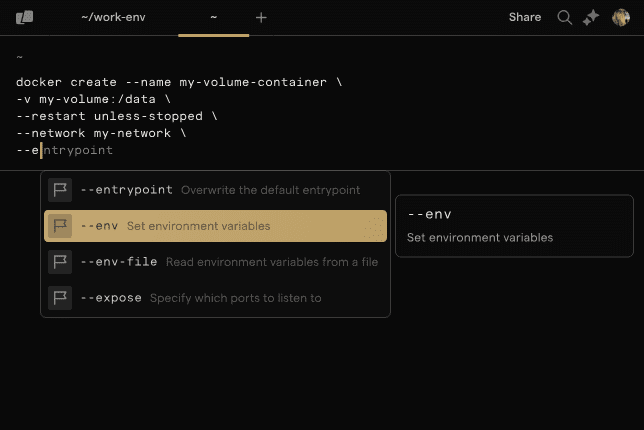Open Warp AI sparkles icon

[x=591, y=18]
